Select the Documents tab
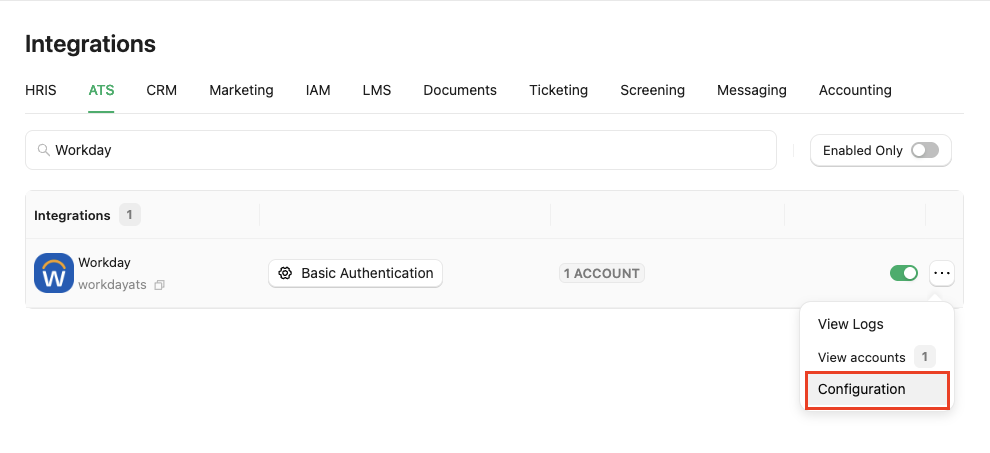The image size is (990, 453). (x=460, y=90)
